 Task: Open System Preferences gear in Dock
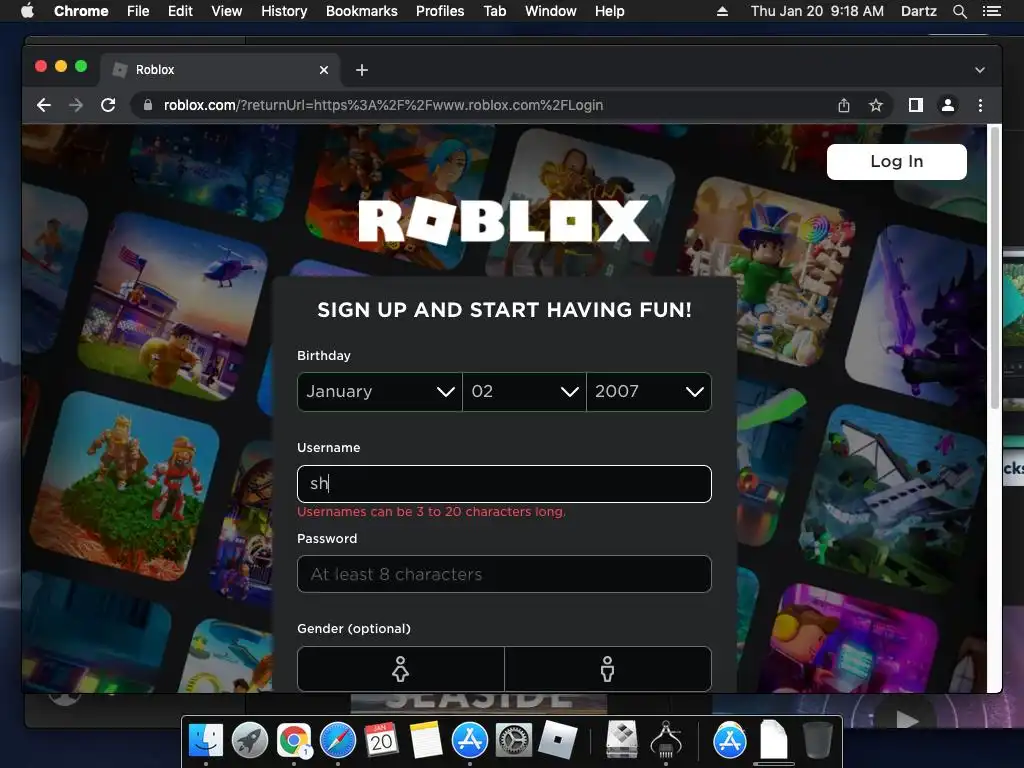tap(513, 741)
